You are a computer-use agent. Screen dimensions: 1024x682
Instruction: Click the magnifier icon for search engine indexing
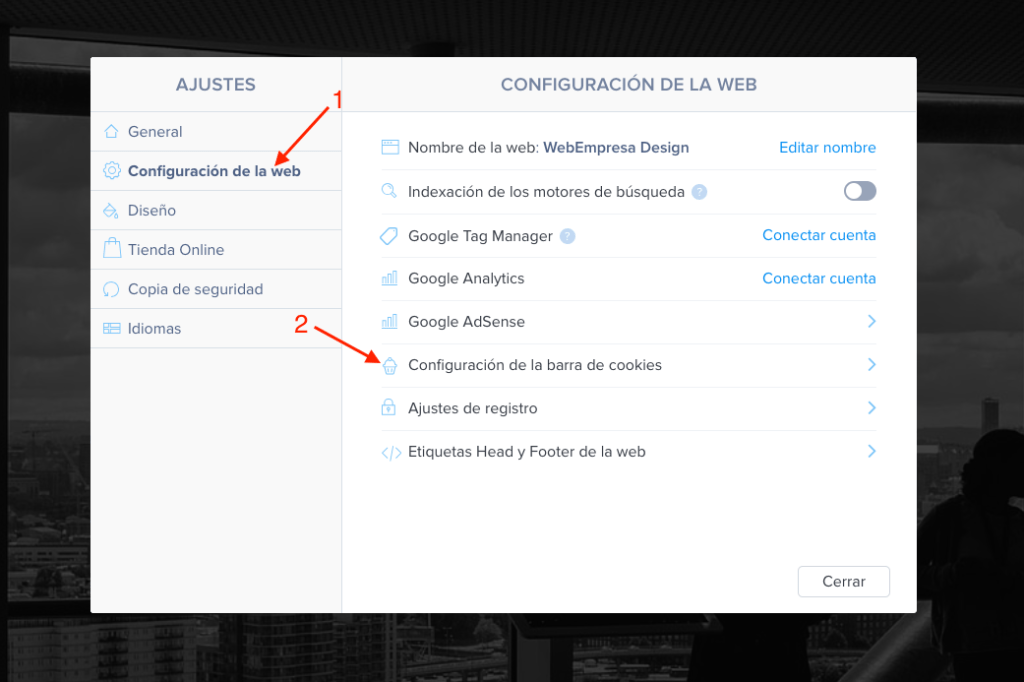tap(389, 191)
